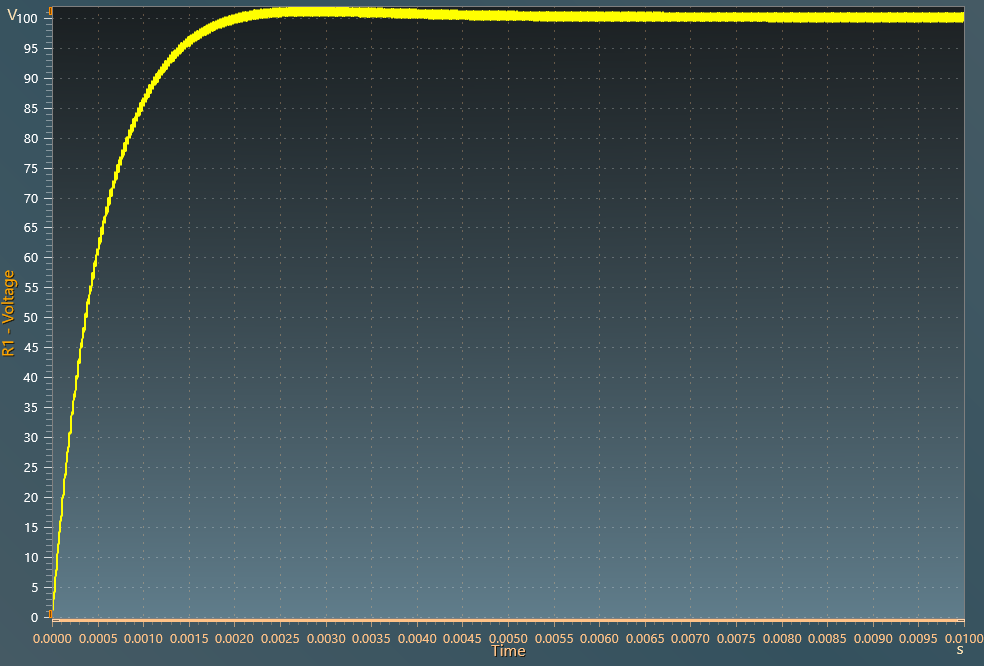Viewport: 984px width, 666px height.
Task: Click the 0.0025 time axis label
Action: (x=280, y=637)
